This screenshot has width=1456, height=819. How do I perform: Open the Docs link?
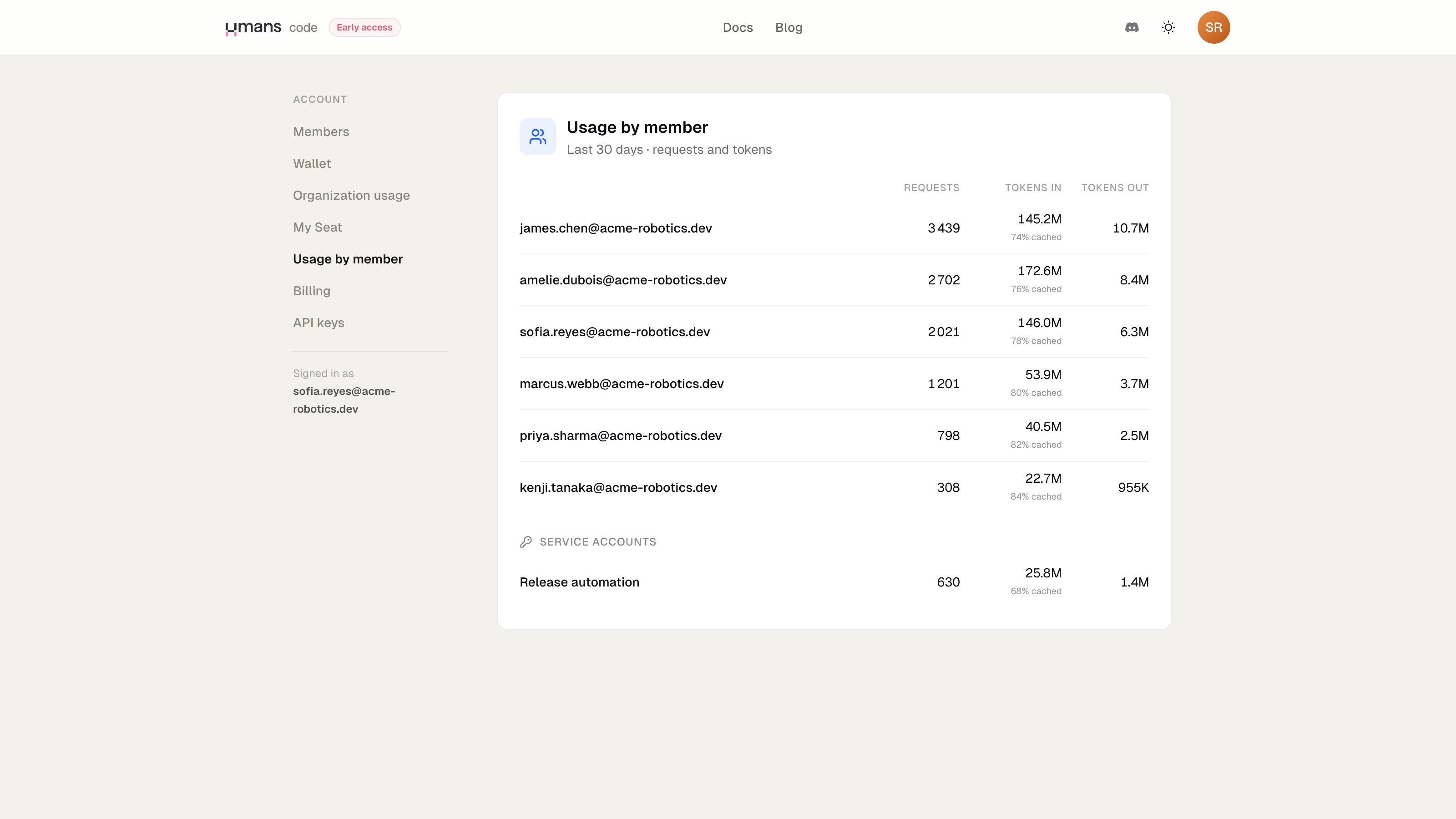(x=738, y=27)
